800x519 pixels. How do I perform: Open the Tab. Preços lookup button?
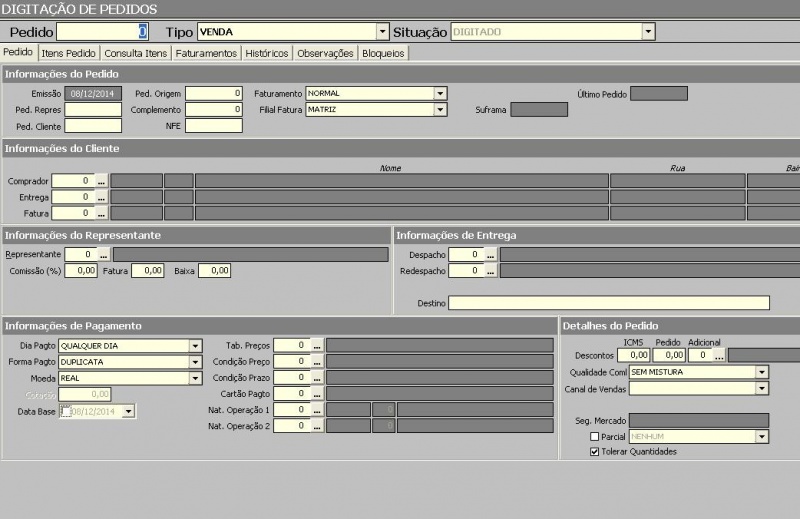coord(317,345)
